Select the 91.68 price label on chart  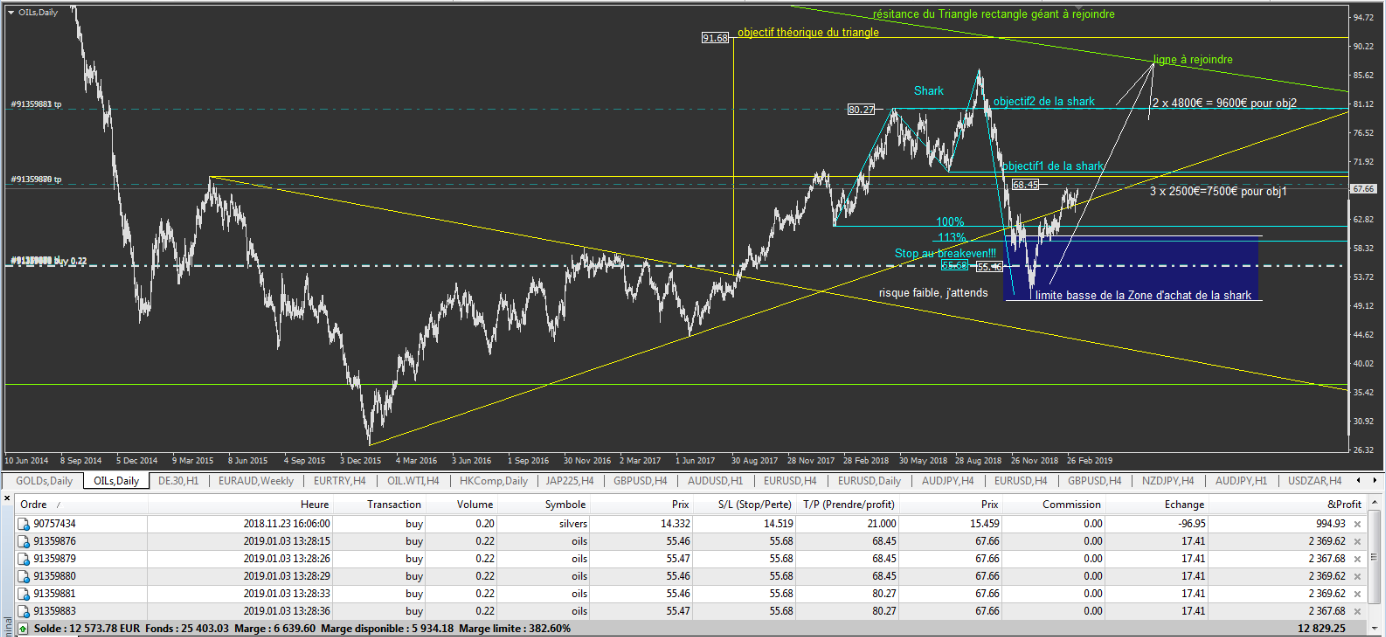715,38
